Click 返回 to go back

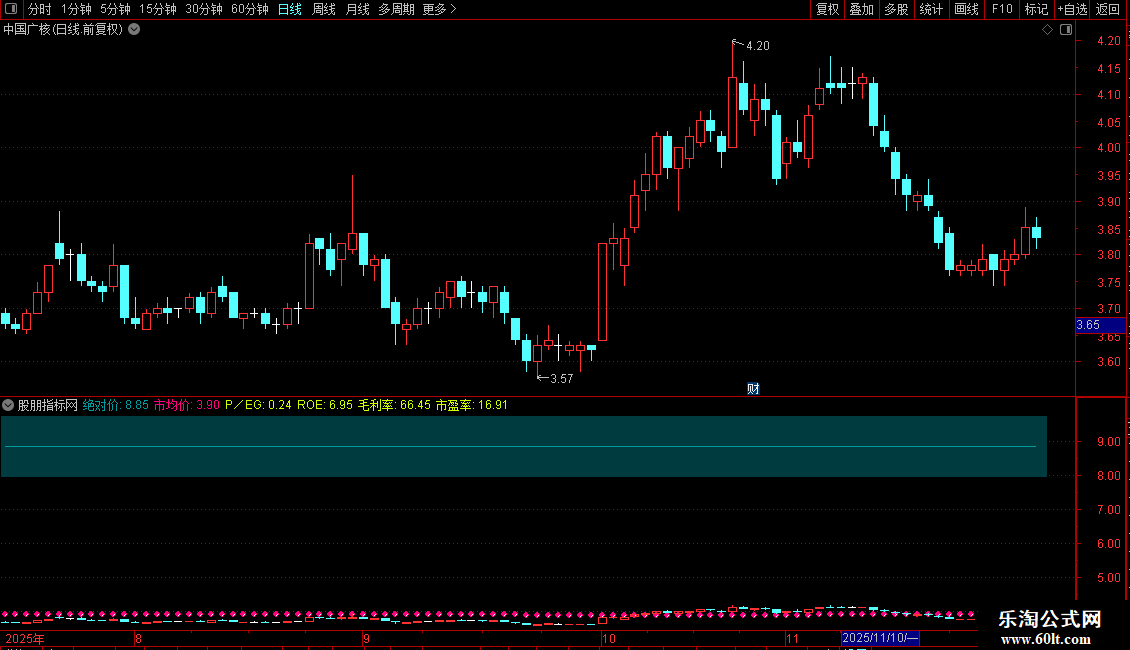point(1108,9)
